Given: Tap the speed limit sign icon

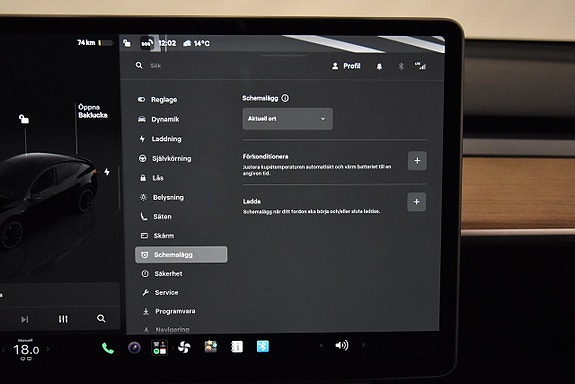Looking at the screenshot, I should (146, 44).
